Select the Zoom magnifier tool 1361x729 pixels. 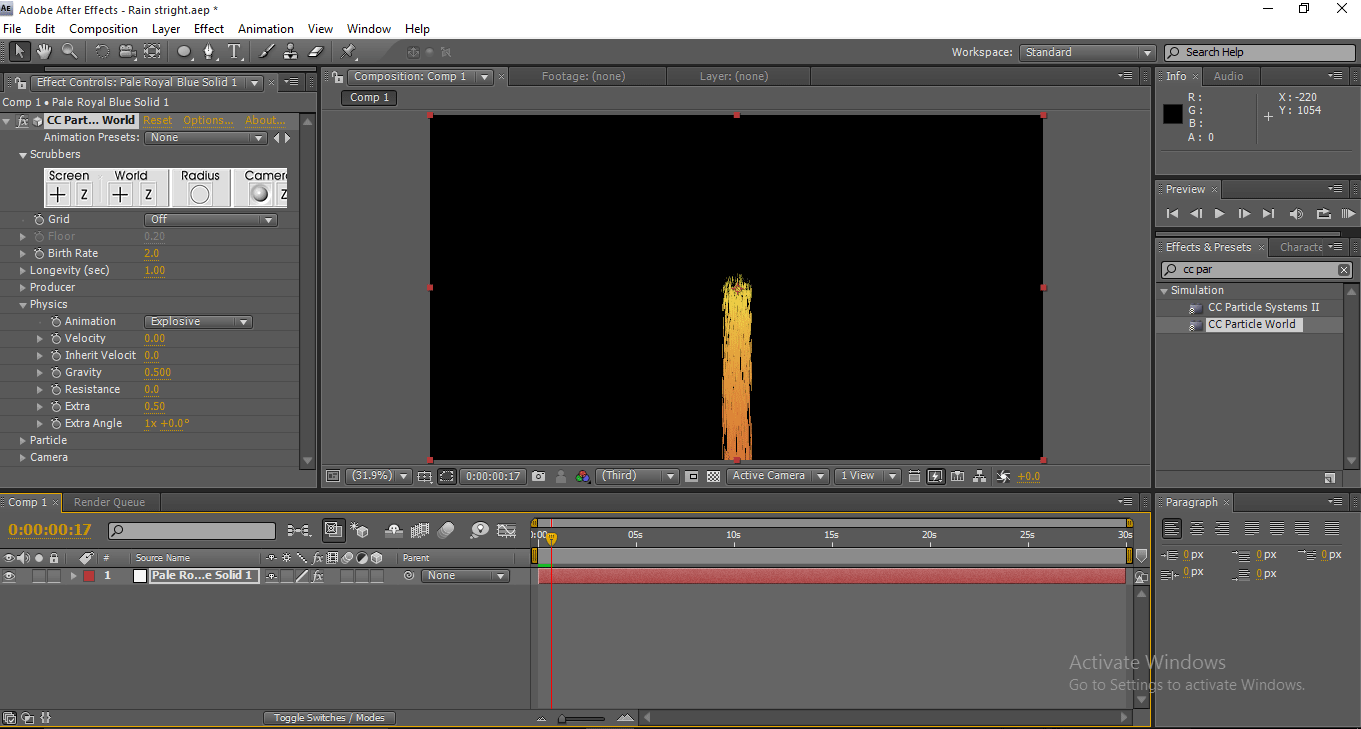(x=70, y=51)
